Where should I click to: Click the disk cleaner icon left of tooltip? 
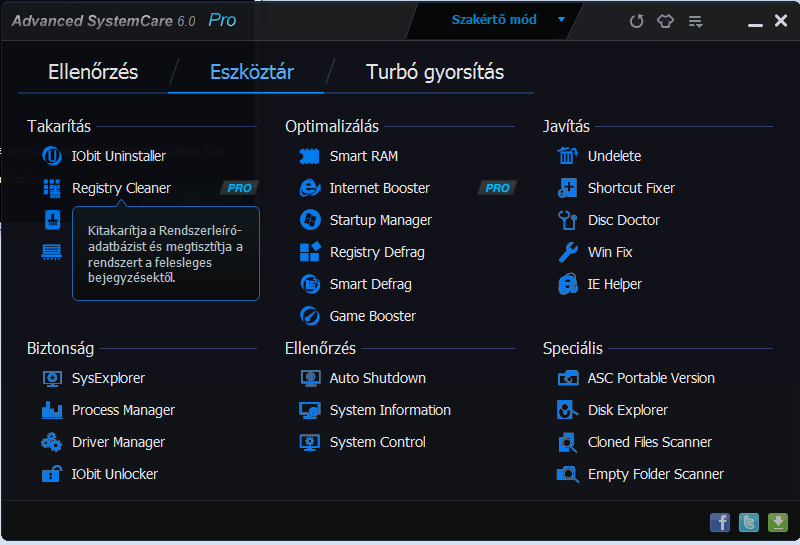(x=52, y=252)
